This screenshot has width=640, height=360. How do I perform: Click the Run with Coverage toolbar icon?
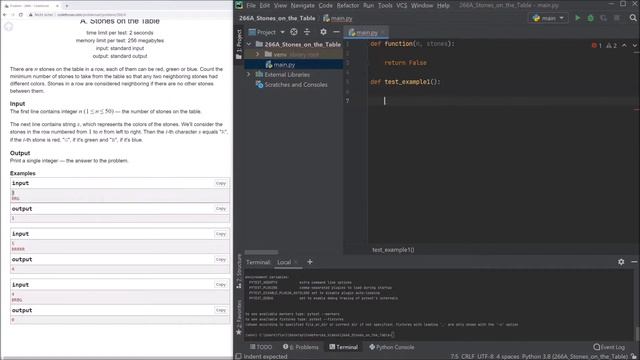604,18
